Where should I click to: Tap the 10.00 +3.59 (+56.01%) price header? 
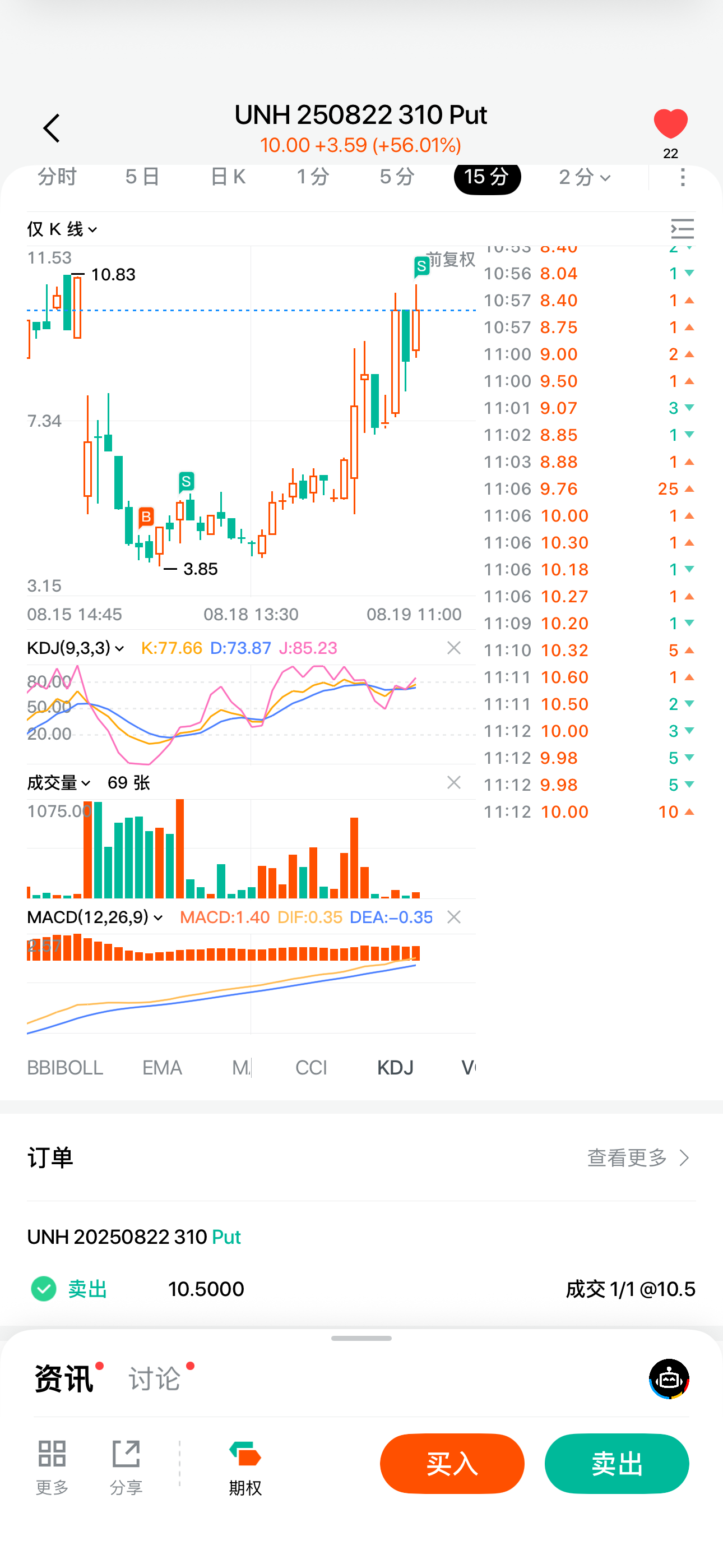tap(360, 145)
